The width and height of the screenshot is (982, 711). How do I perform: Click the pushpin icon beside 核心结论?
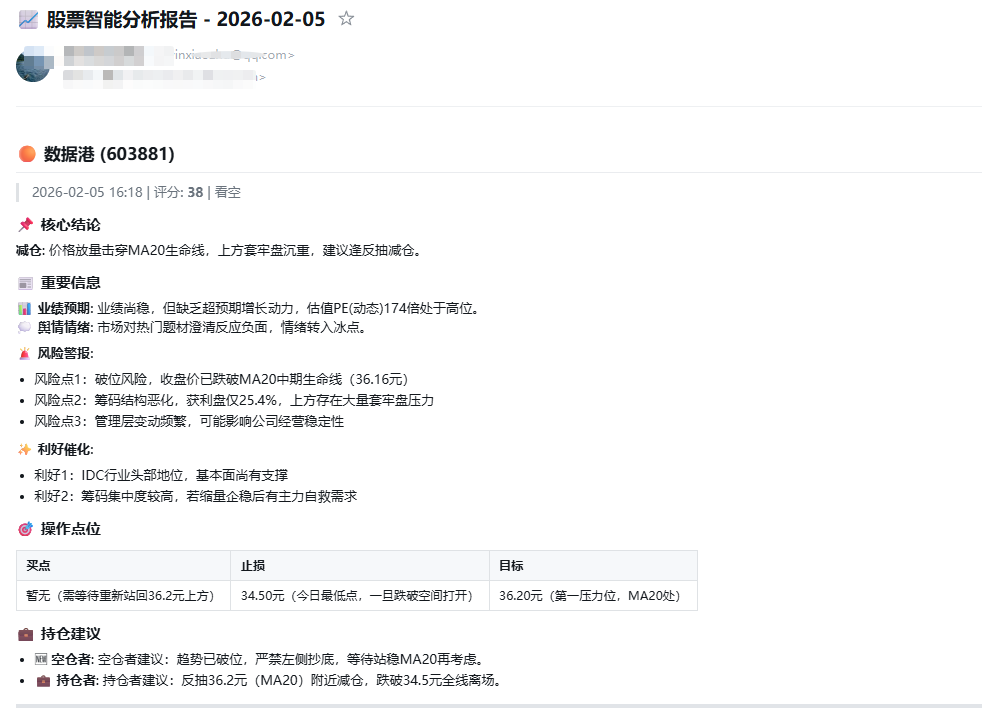26,225
